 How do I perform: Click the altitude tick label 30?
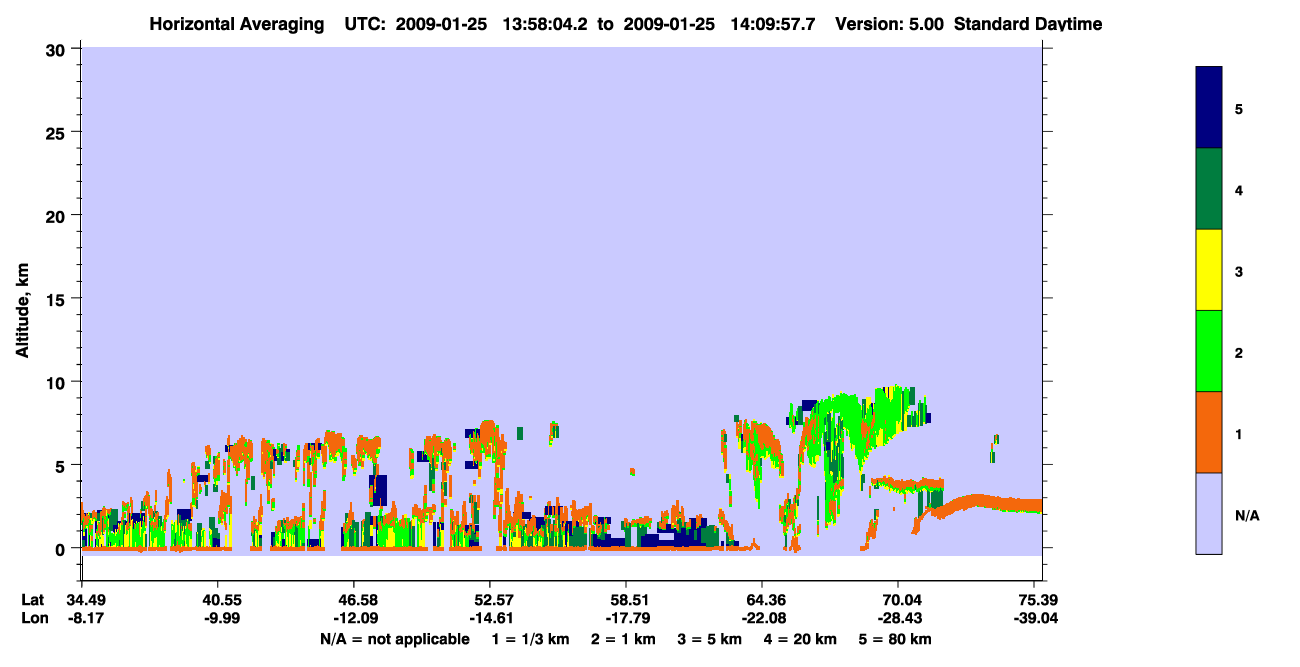[58, 49]
